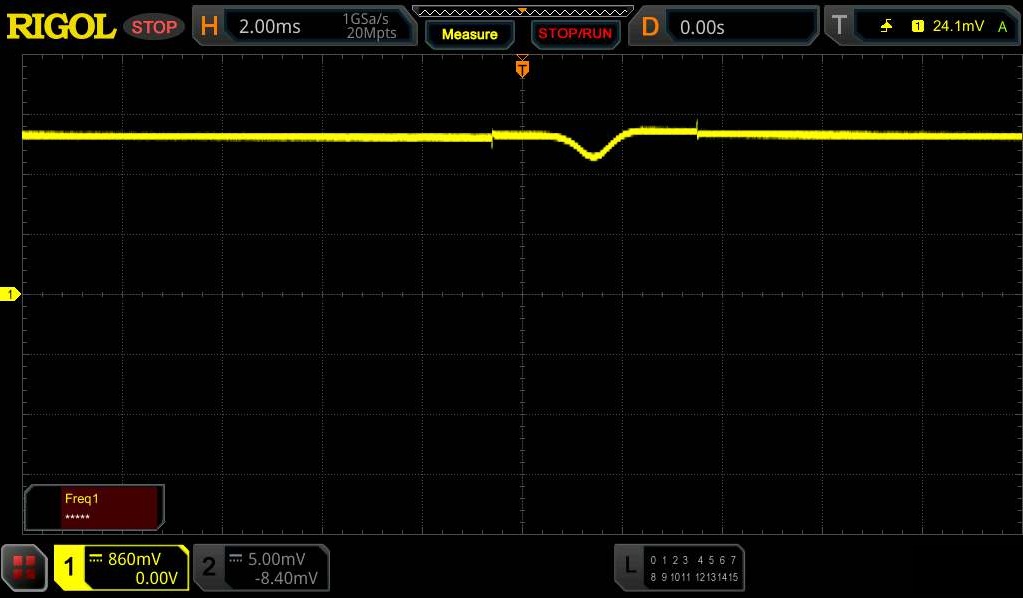
Task: Click the trigger source channel 1 badge
Action: click(917, 26)
